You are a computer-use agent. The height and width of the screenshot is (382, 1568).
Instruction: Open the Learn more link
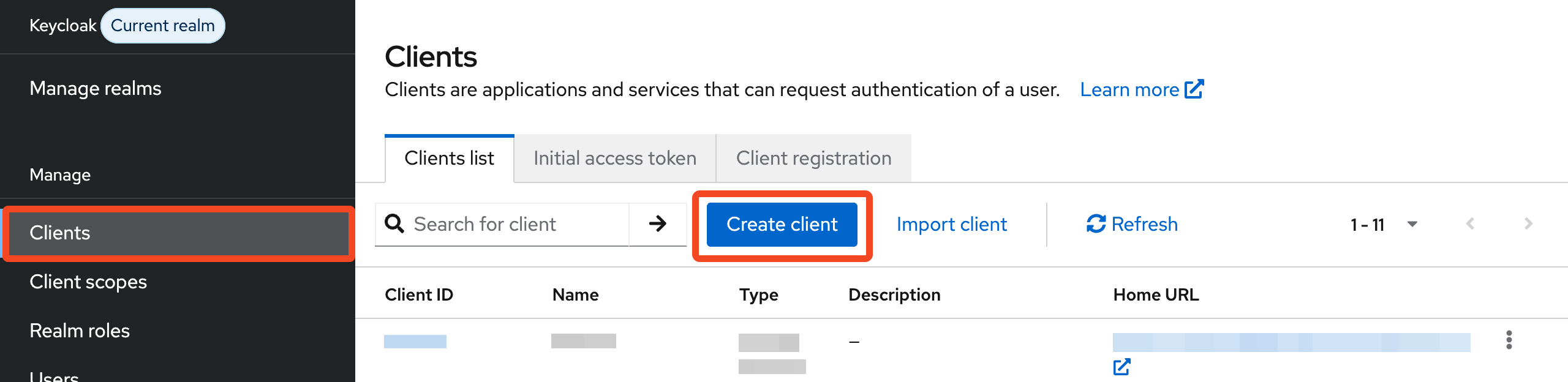1142,90
